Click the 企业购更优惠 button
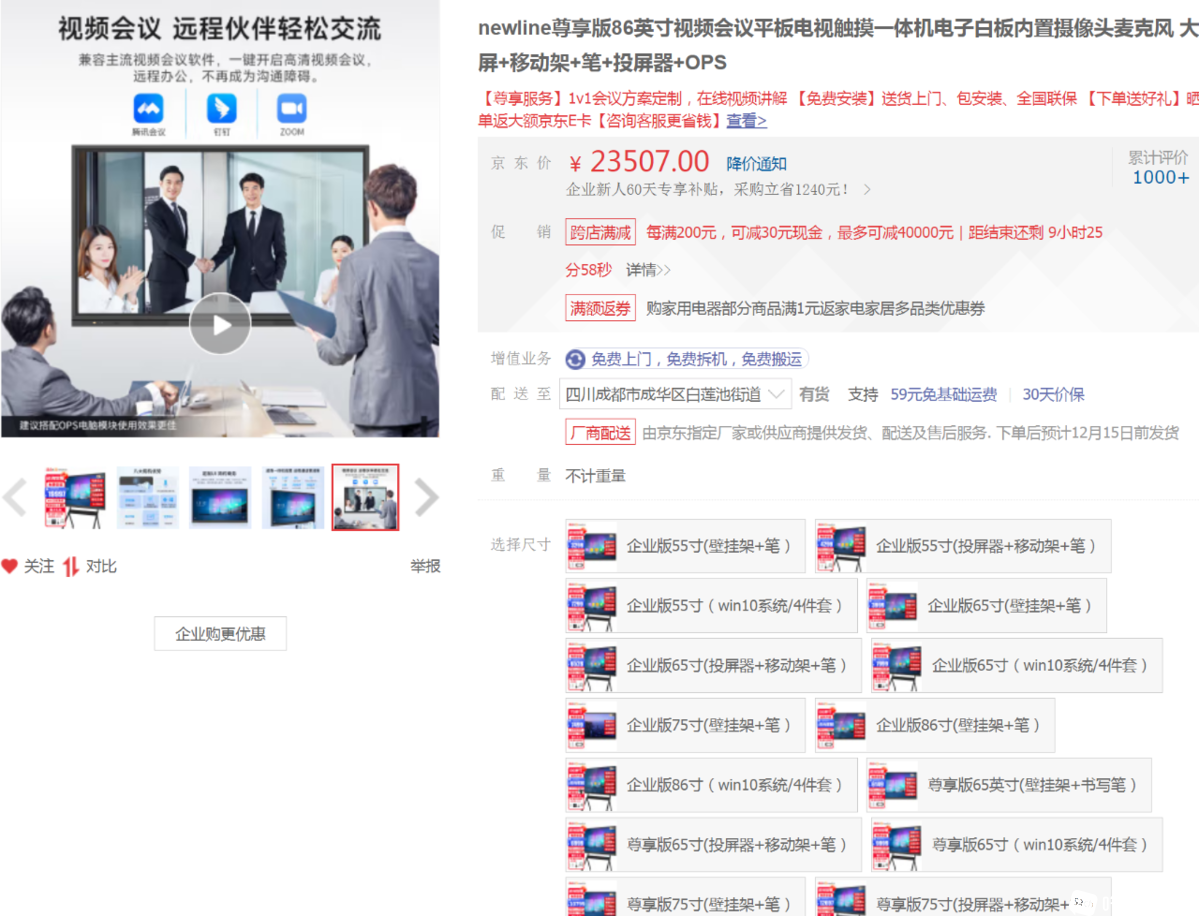The height and width of the screenshot is (916, 1199). point(220,634)
